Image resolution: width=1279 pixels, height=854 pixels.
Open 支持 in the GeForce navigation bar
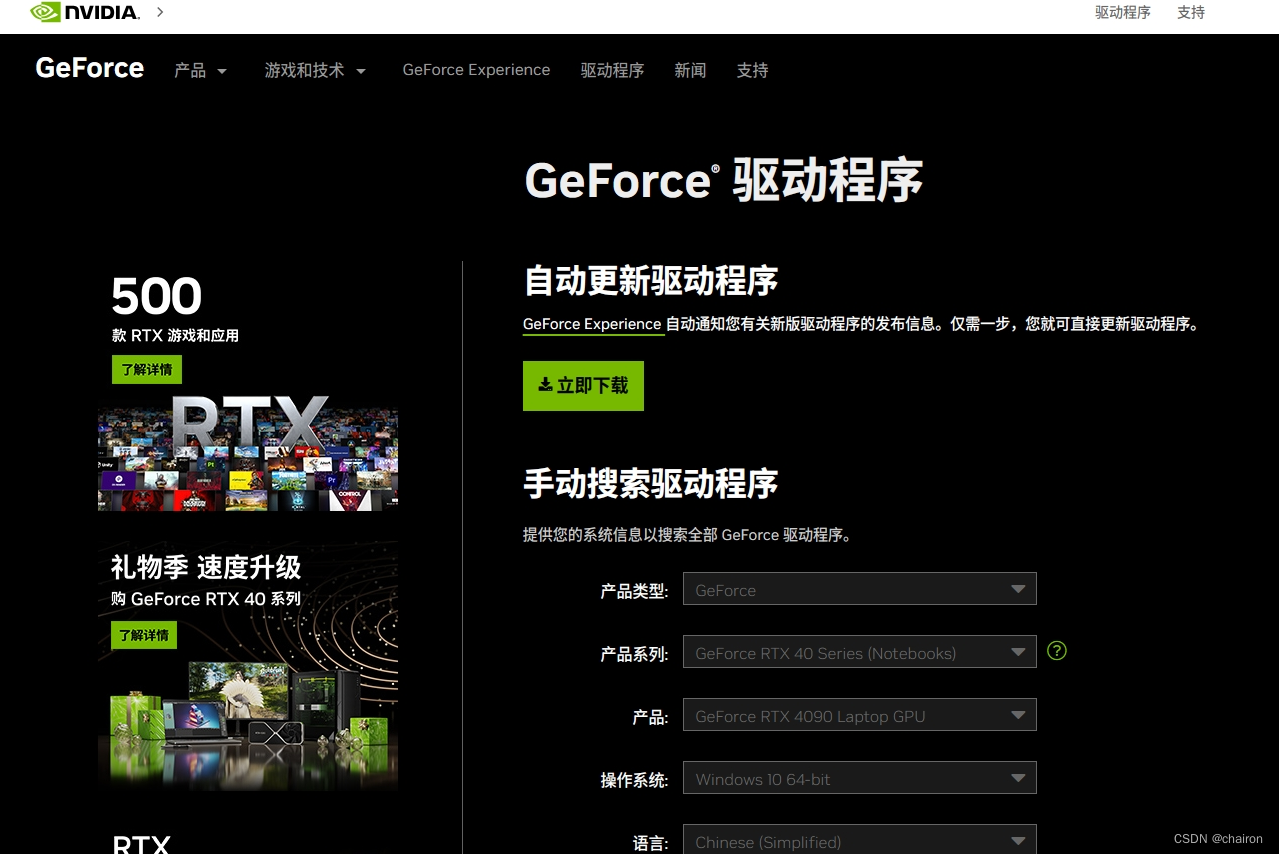click(x=752, y=70)
